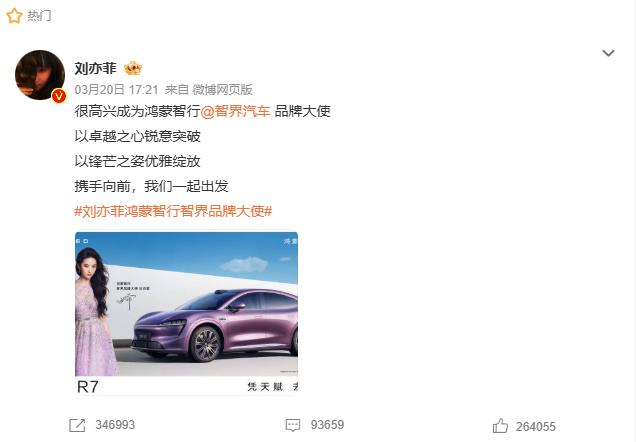Image resolution: width=636 pixels, height=442 pixels.
Task: Open hashtag #刘亦菲鸿蒙智行智界品牌大使#
Action: [x=173, y=211]
